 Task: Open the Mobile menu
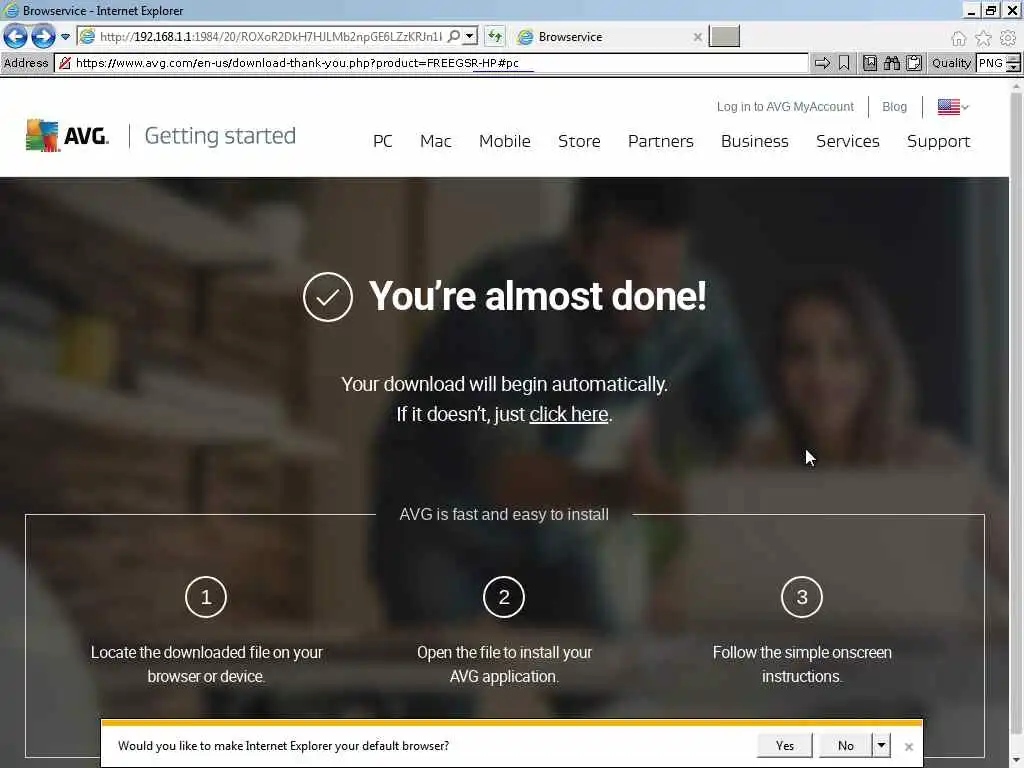coord(505,141)
